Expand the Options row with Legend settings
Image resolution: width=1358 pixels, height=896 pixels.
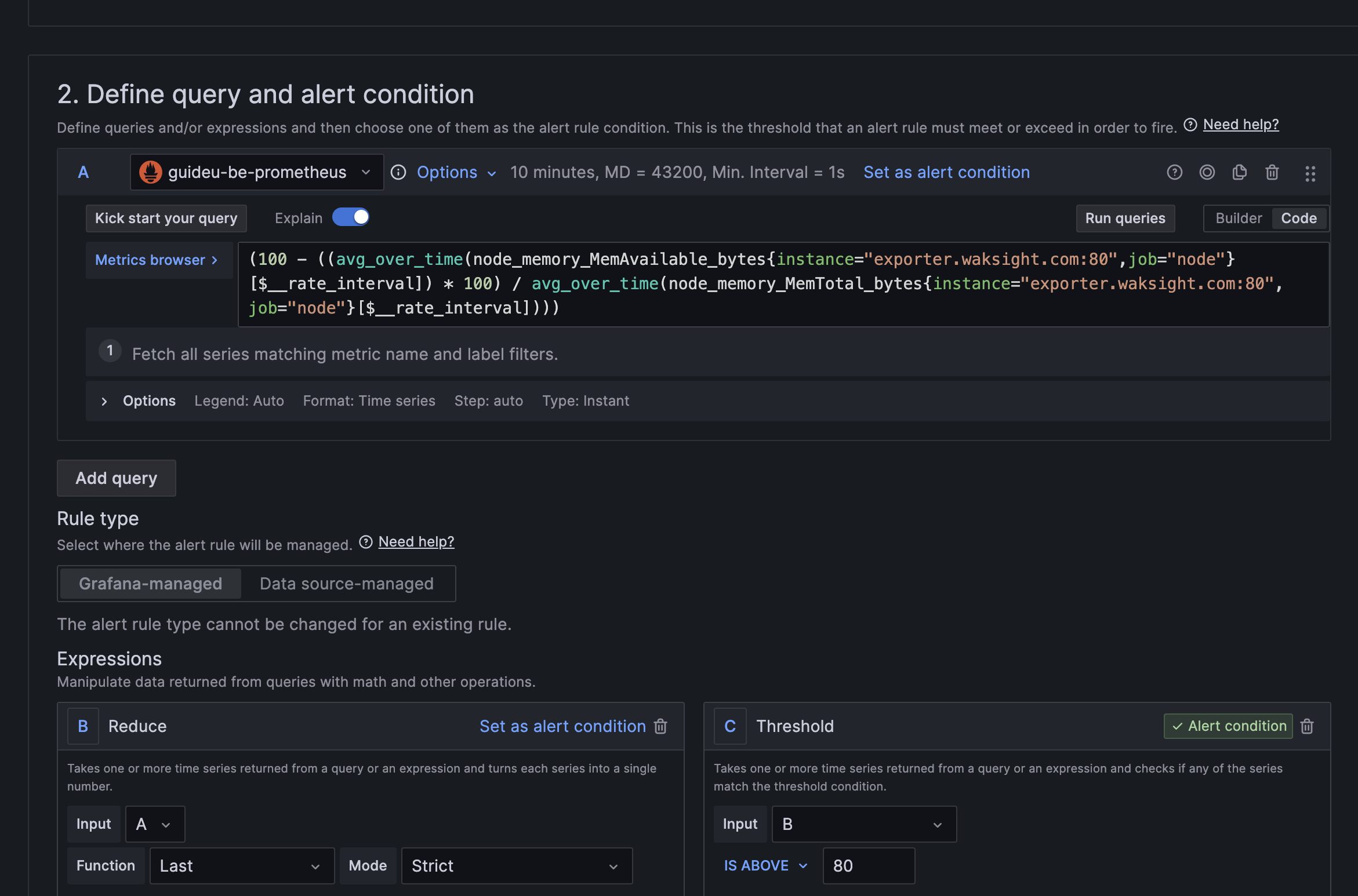(104, 401)
